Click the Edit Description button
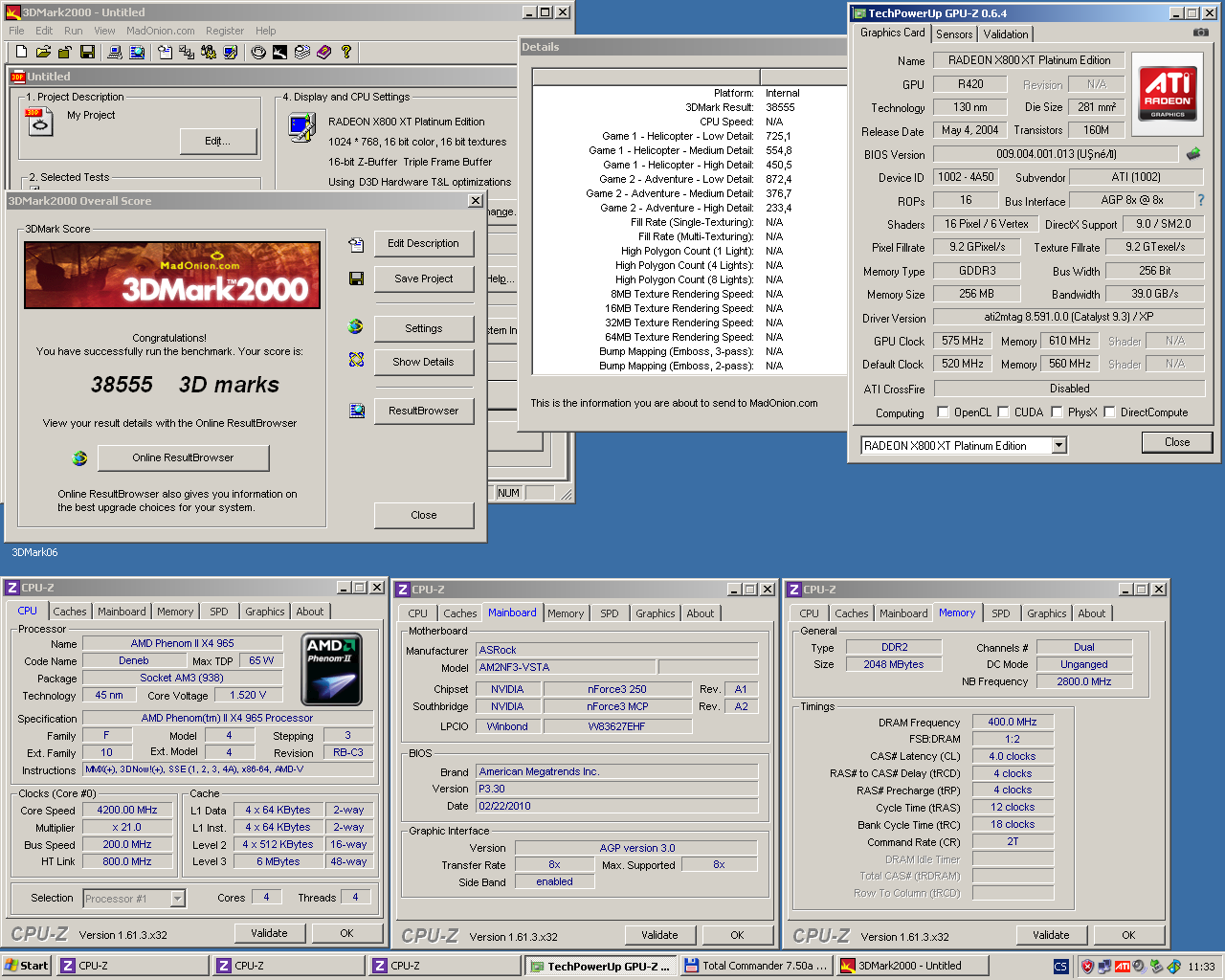The image size is (1225, 980). pyautogui.click(x=423, y=243)
